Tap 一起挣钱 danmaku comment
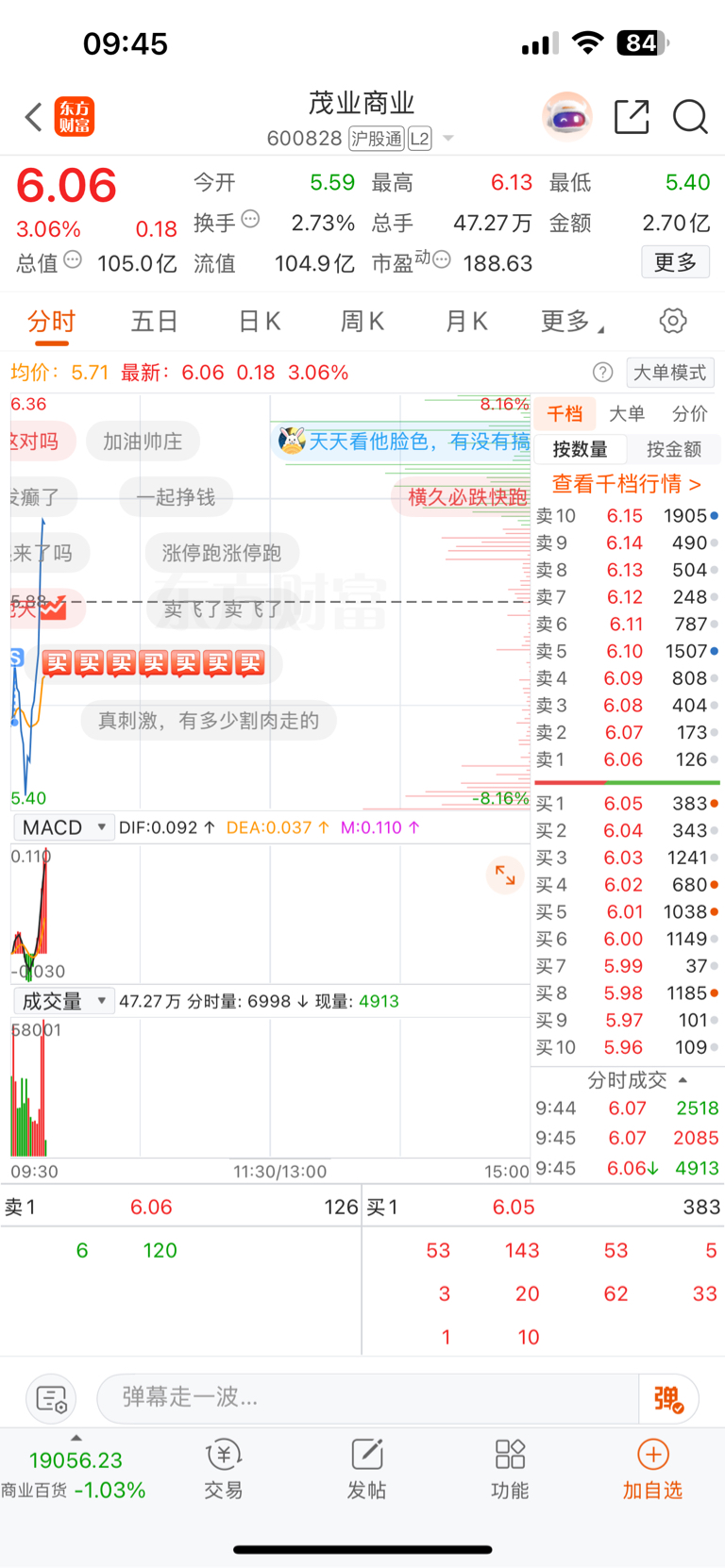Viewport: 725px width, 1568px height. click(x=176, y=497)
